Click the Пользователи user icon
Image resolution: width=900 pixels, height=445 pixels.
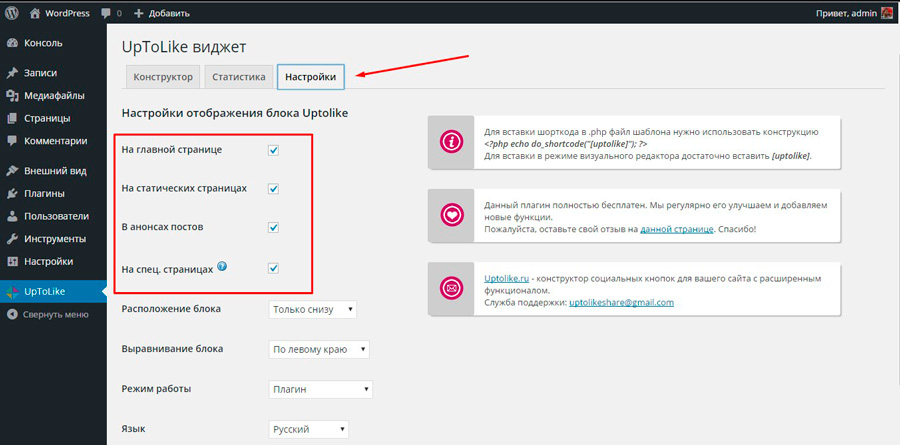coord(13,216)
